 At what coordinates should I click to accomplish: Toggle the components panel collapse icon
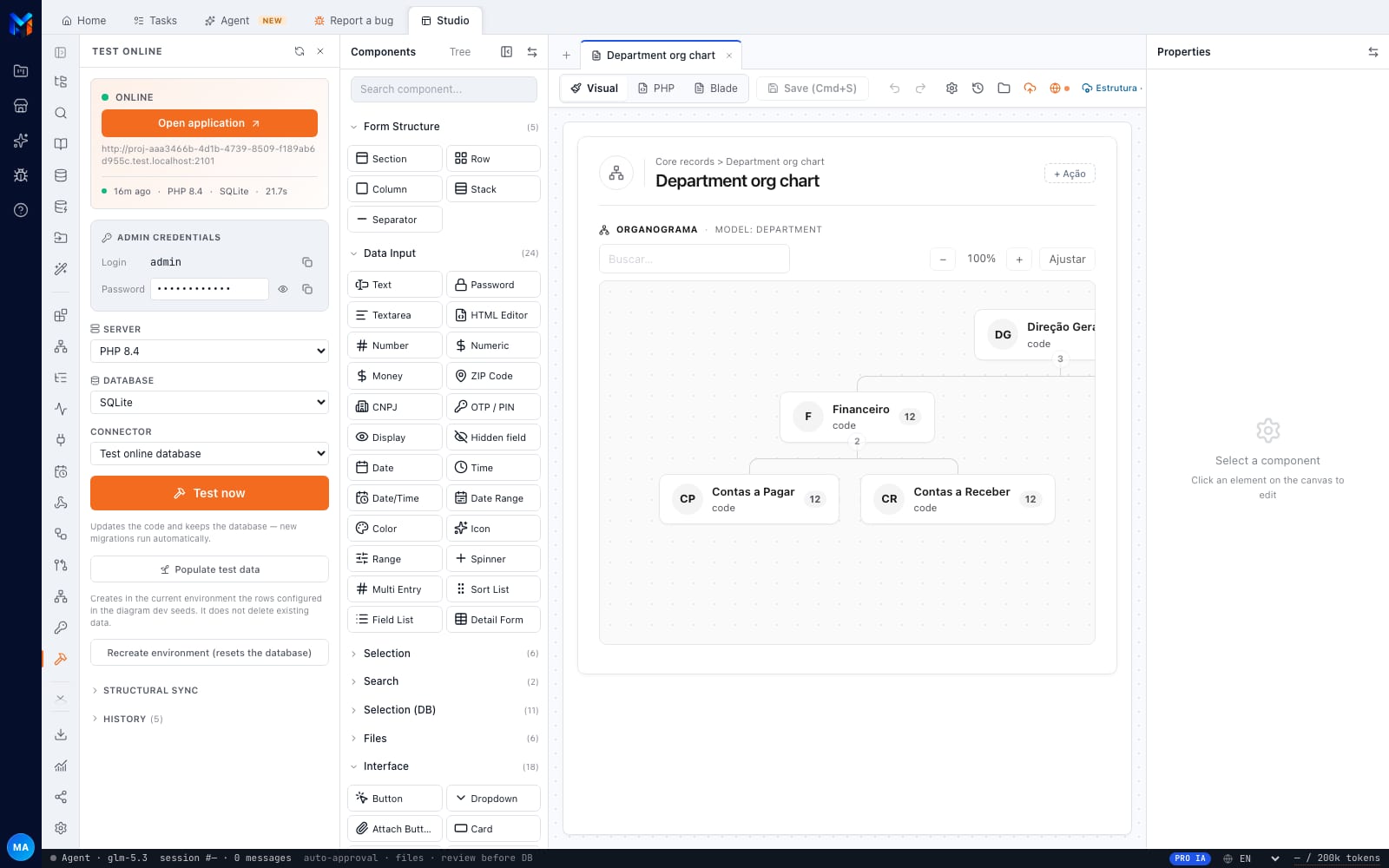coord(506,52)
